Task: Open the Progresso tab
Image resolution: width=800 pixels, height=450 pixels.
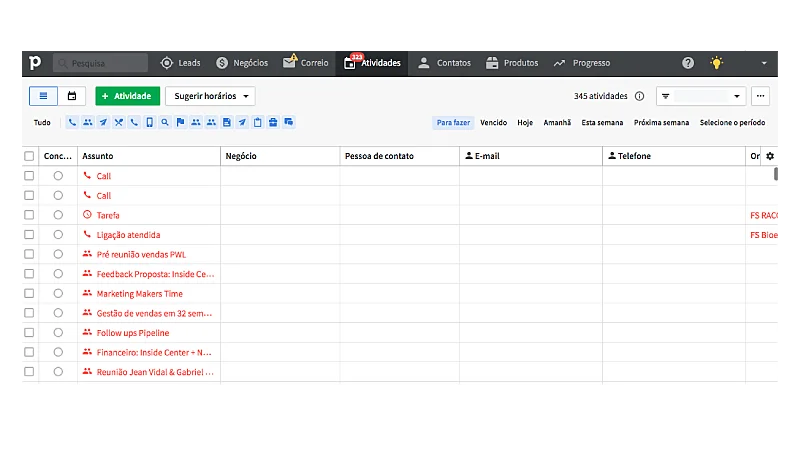Action: (582, 63)
